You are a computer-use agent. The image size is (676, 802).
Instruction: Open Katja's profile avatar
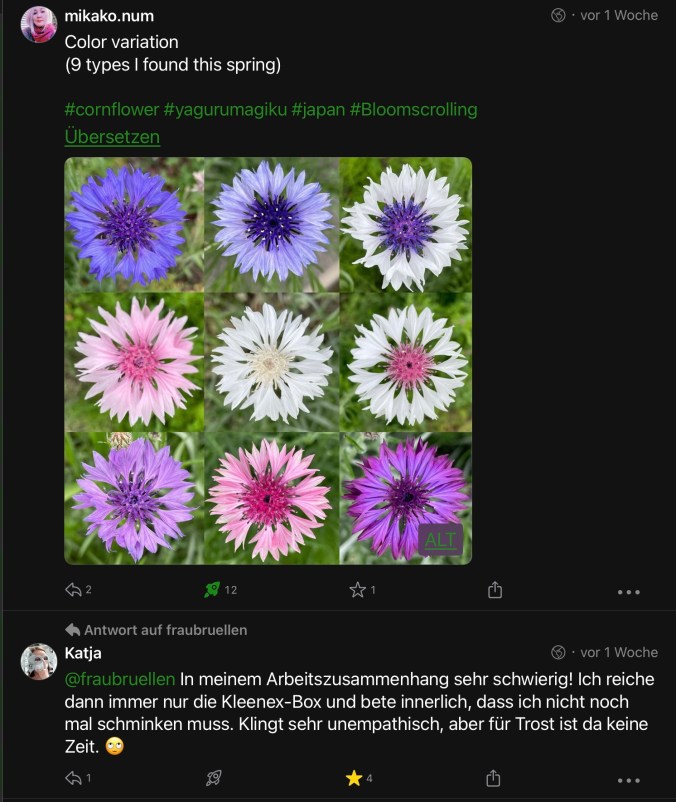(x=39, y=661)
